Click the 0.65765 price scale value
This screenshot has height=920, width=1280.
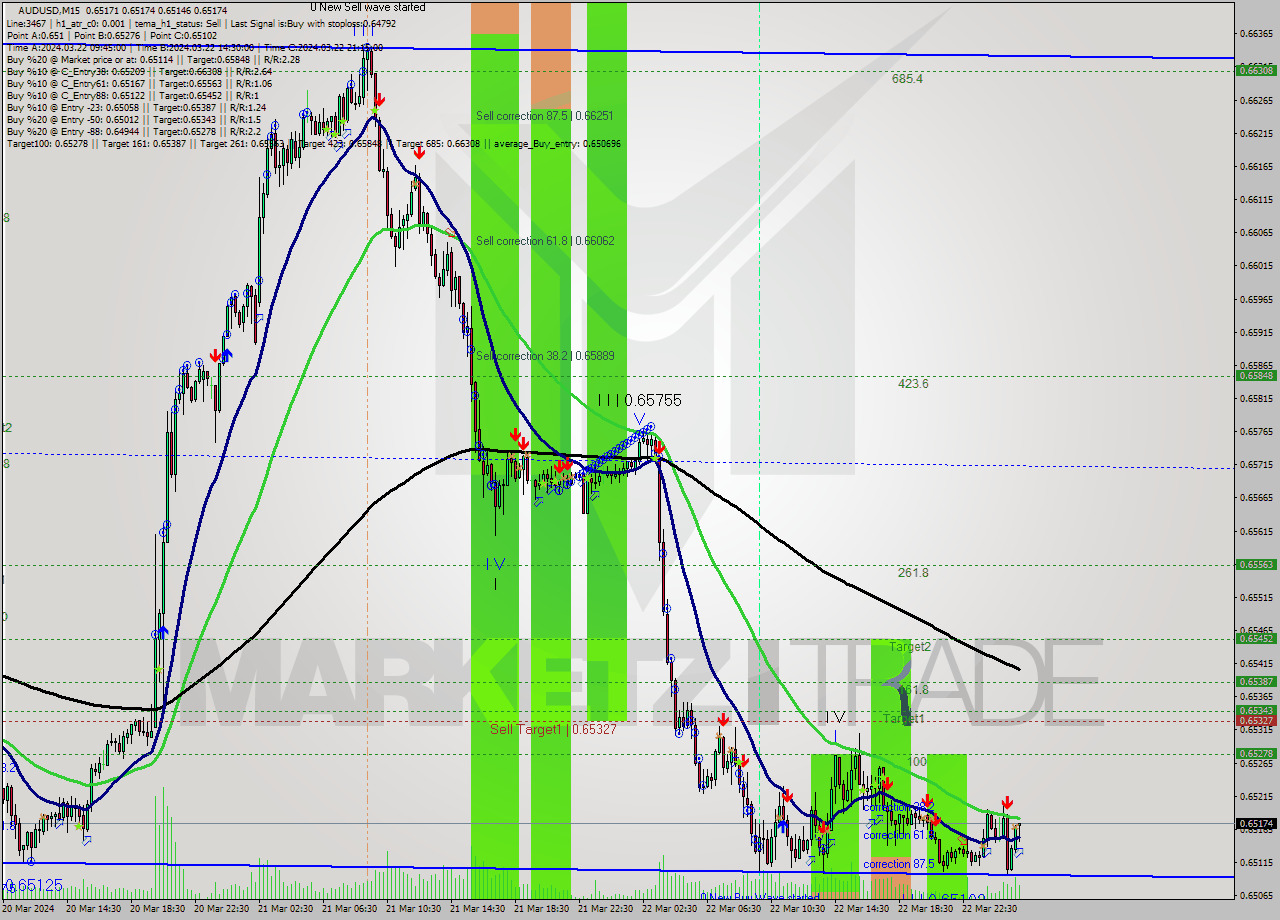coord(1256,432)
